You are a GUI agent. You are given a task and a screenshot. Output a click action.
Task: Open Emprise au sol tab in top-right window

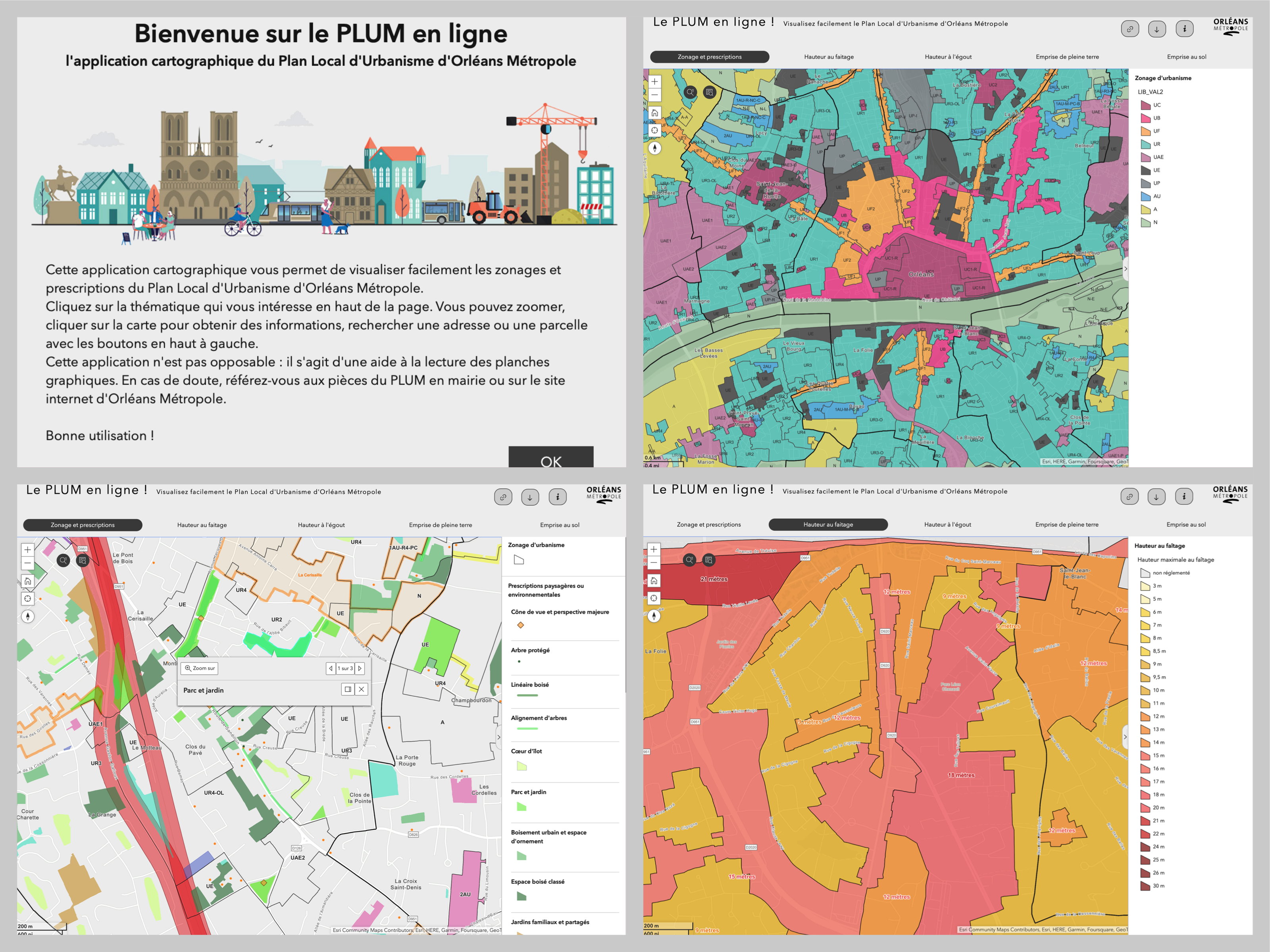(x=1186, y=57)
